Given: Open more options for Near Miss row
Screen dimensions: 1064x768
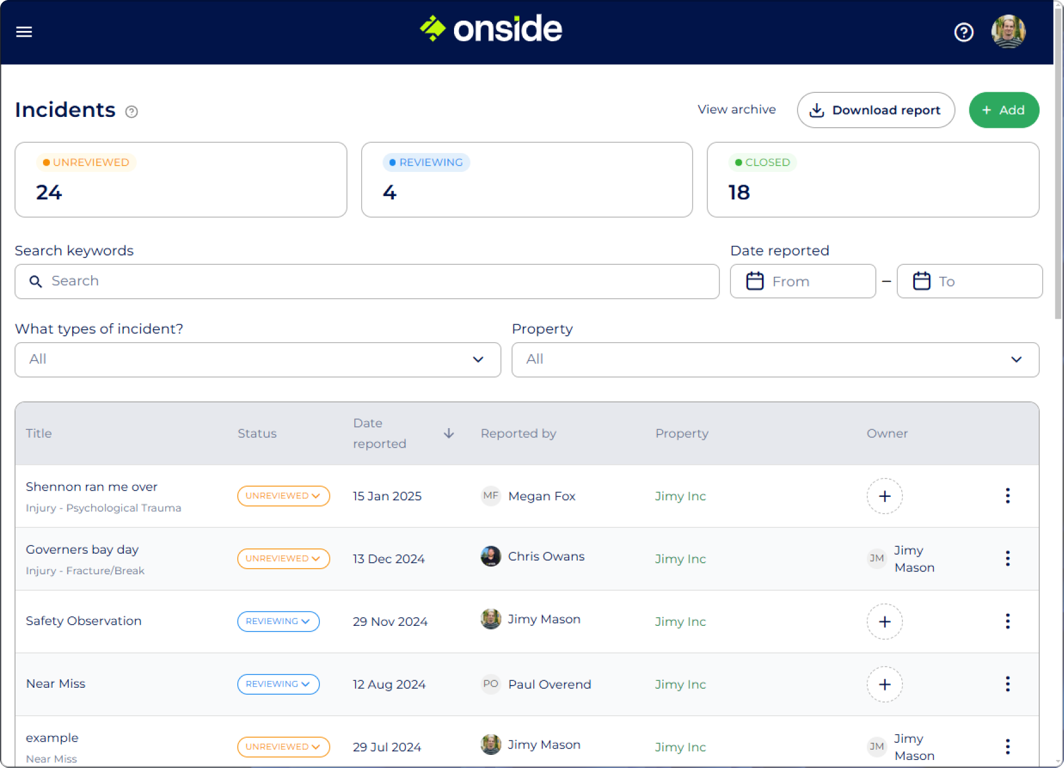Looking at the screenshot, I should (x=1007, y=684).
